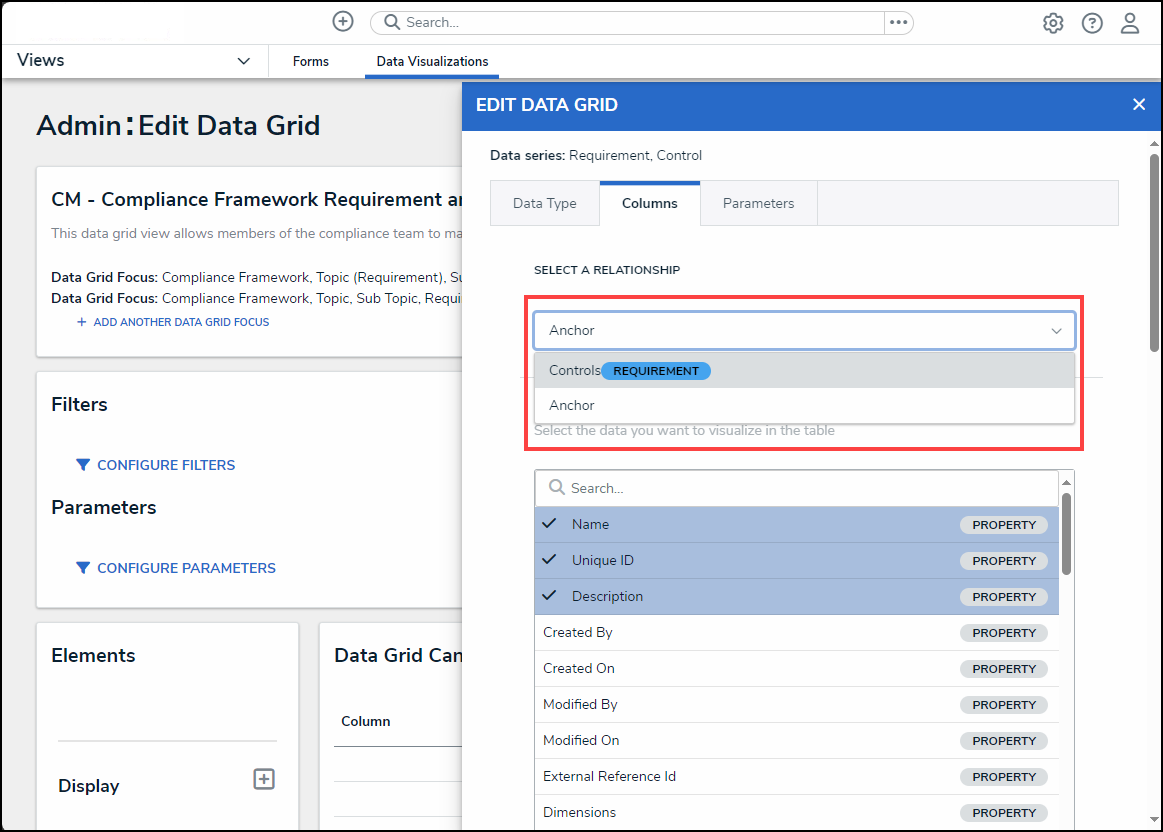The image size is (1163, 832).
Task: Expand the Views dropdown
Action: coord(243,61)
